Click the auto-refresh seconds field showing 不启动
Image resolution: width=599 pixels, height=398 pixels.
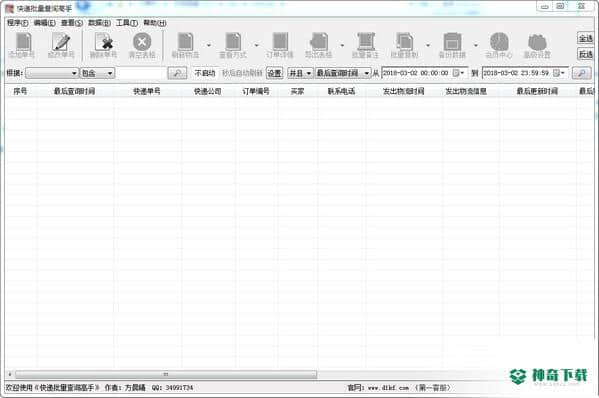[x=205, y=73]
